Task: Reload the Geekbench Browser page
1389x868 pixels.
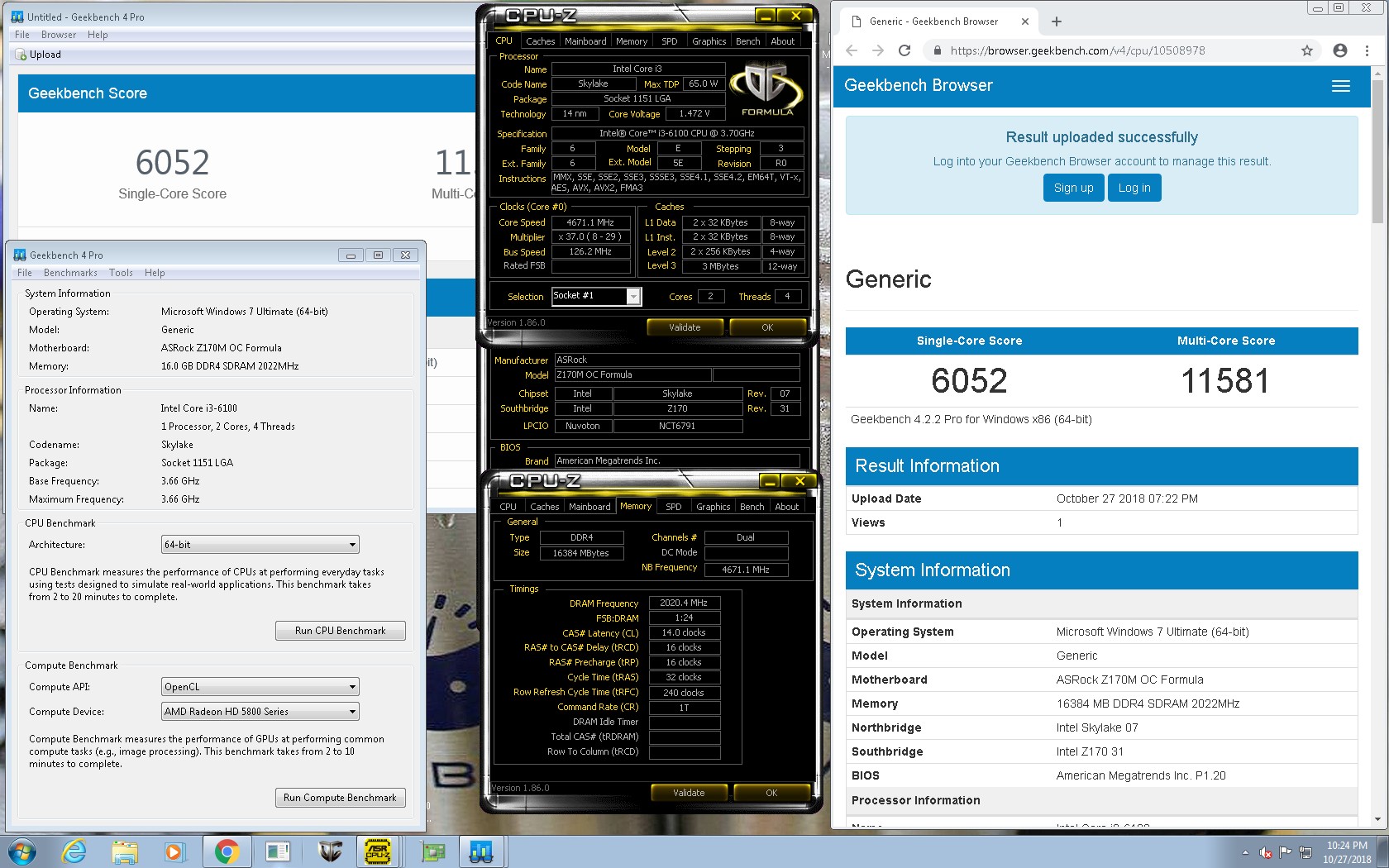Action: pos(905,50)
